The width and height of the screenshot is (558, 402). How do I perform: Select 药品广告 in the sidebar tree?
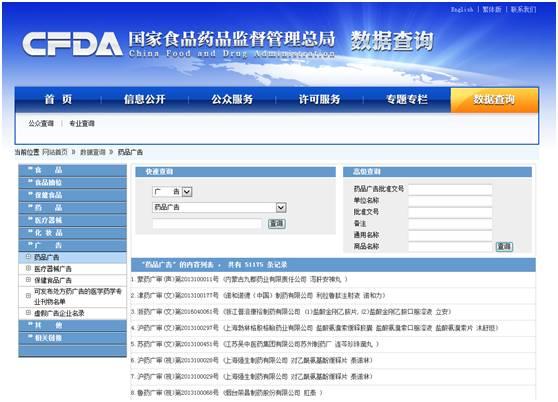tap(47, 257)
